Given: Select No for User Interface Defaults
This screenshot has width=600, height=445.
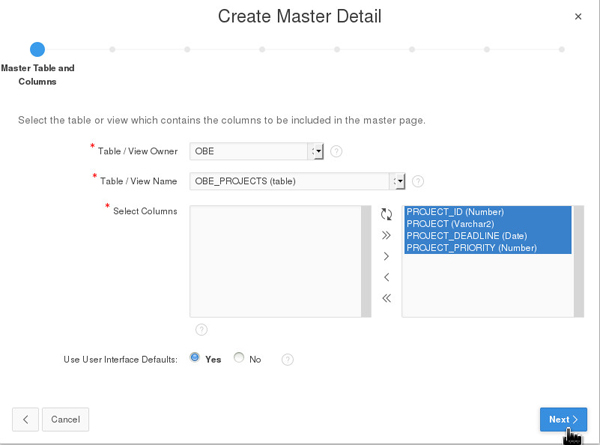Looking at the screenshot, I should 239,358.
